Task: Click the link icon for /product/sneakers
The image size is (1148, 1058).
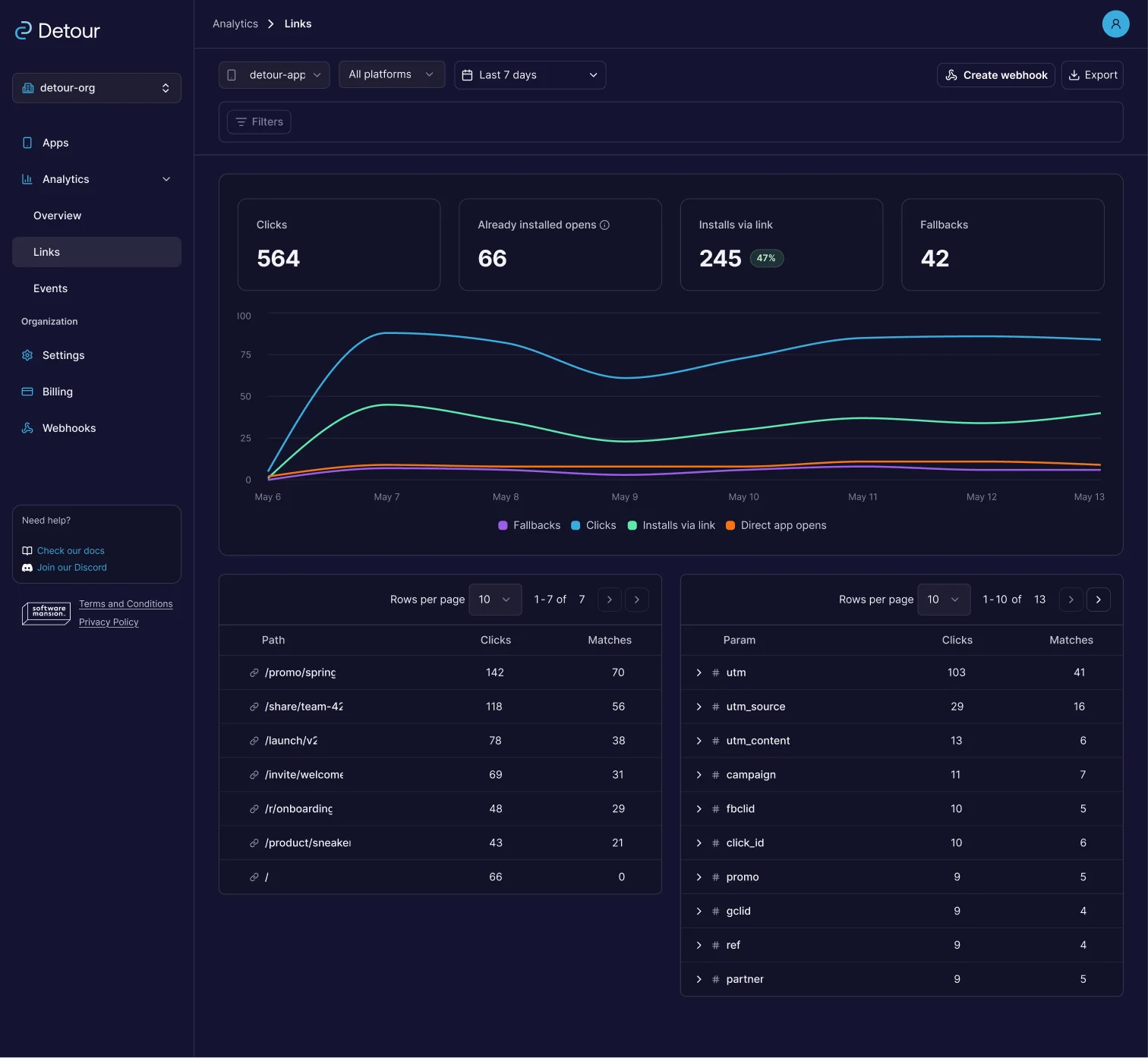Action: coord(254,843)
